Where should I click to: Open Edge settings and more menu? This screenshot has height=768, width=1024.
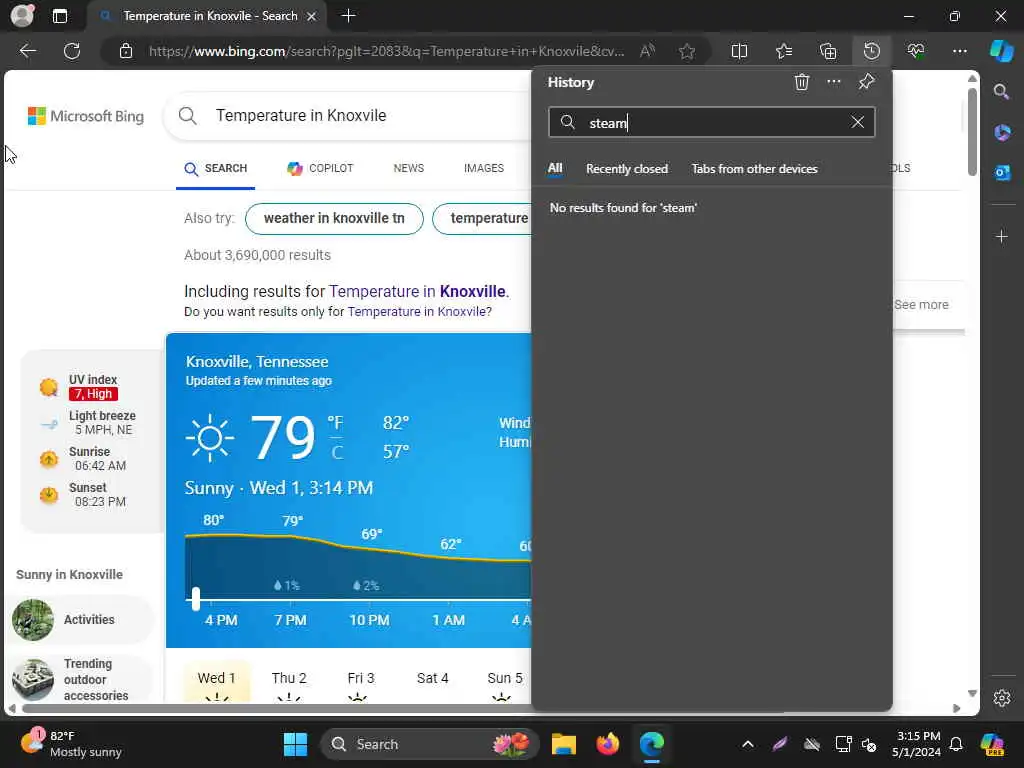coord(959,51)
